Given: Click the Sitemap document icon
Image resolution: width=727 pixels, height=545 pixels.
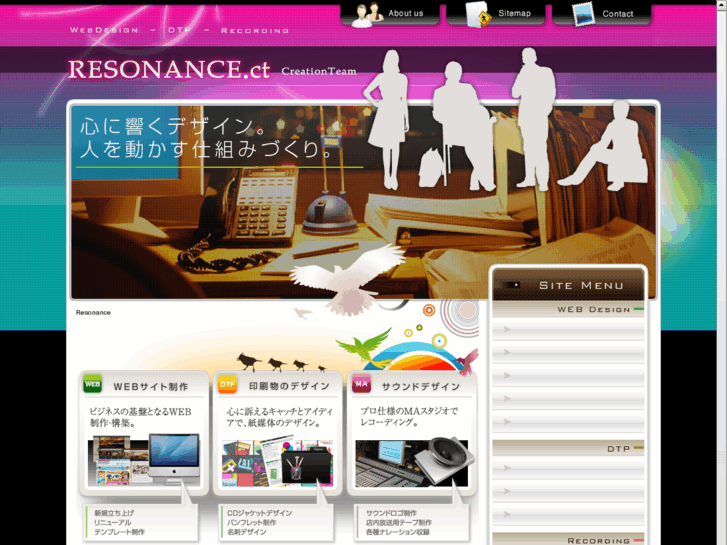Looking at the screenshot, I should (x=477, y=13).
